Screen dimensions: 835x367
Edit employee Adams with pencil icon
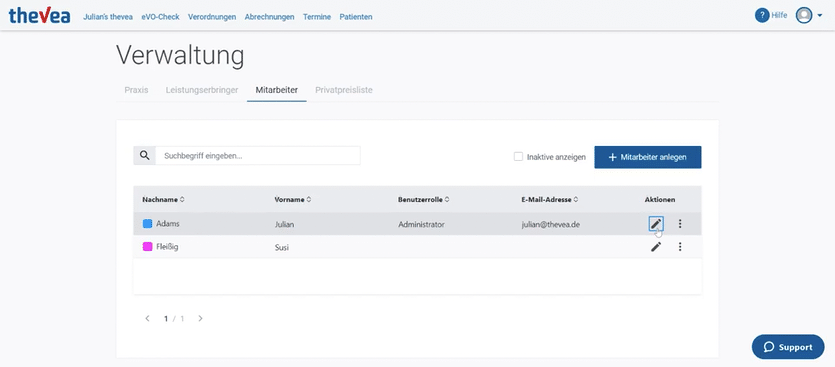click(656, 224)
